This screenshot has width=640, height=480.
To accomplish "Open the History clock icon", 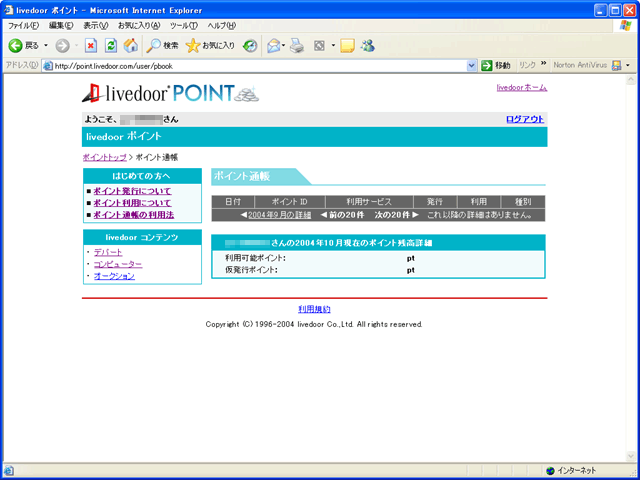I will pyautogui.click(x=250, y=46).
